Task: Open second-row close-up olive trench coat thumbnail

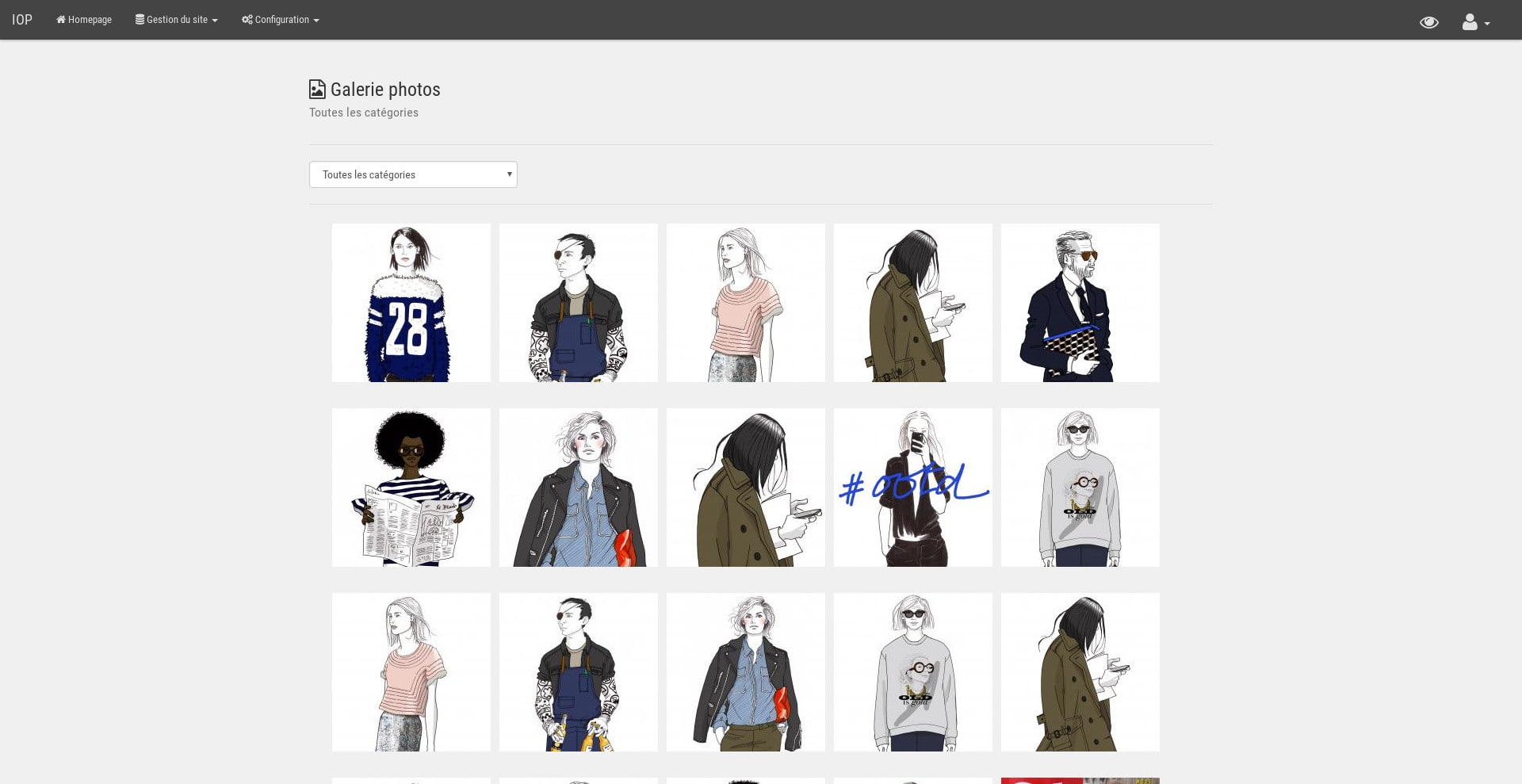Action: click(746, 488)
